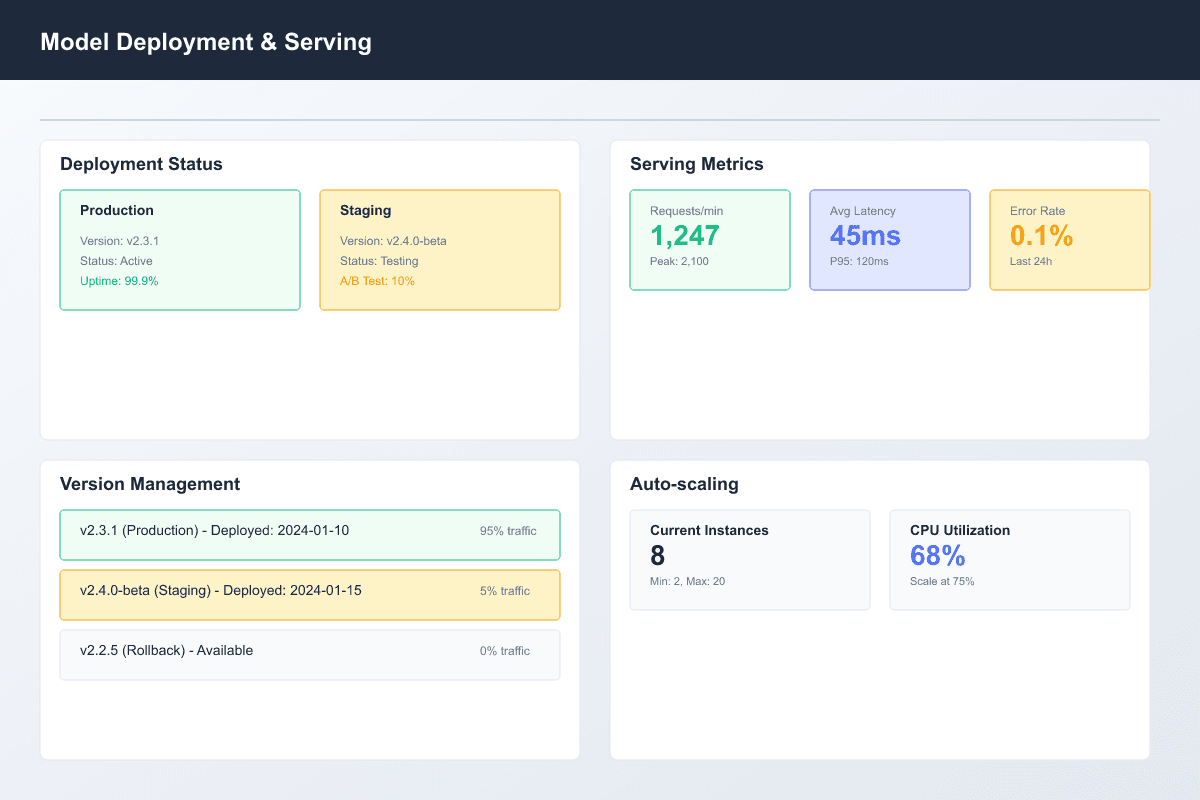Click the A/B Test: 10% text

click(377, 281)
